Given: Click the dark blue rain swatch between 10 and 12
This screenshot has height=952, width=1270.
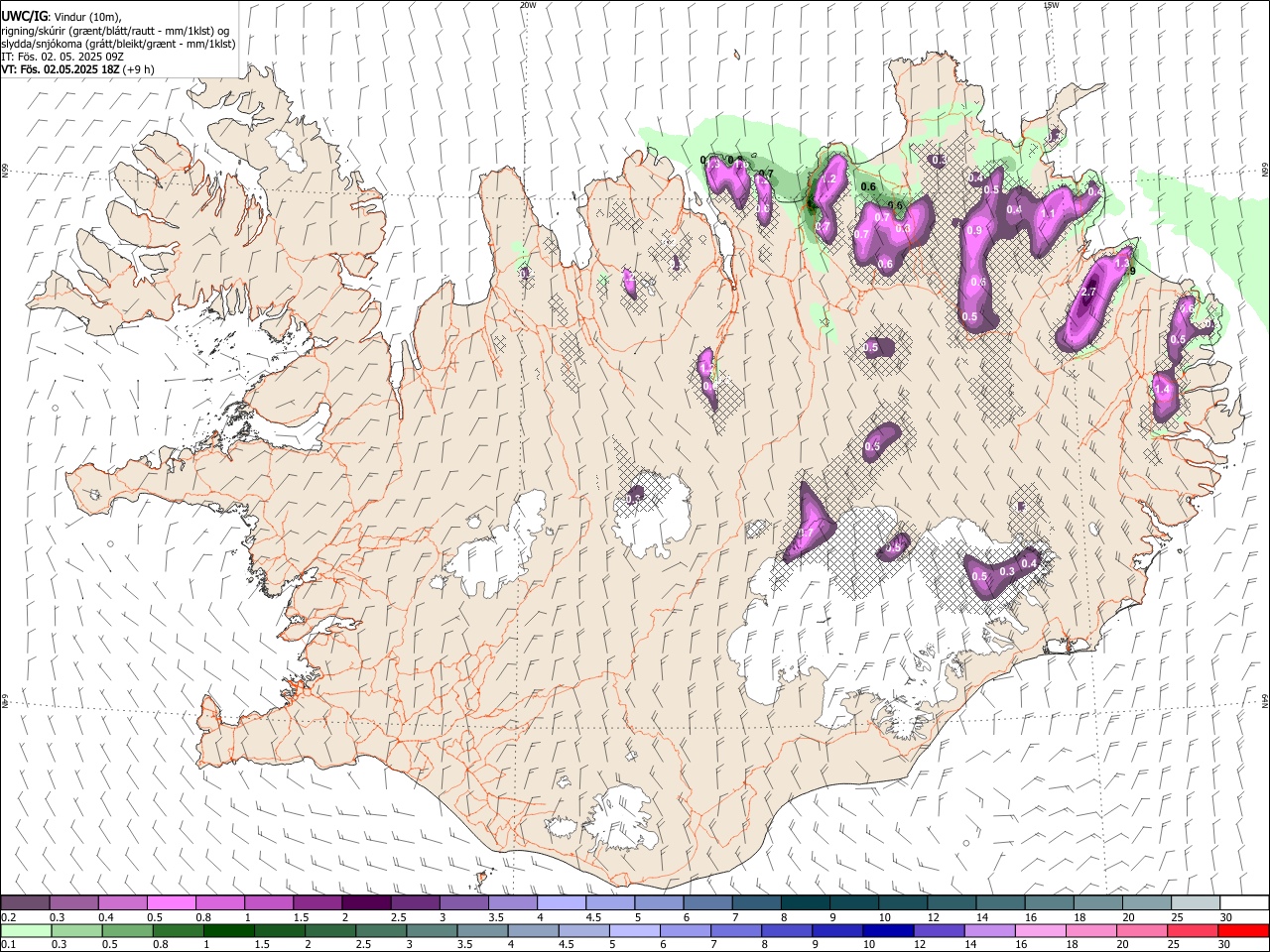Looking at the screenshot, I should click(887, 930).
